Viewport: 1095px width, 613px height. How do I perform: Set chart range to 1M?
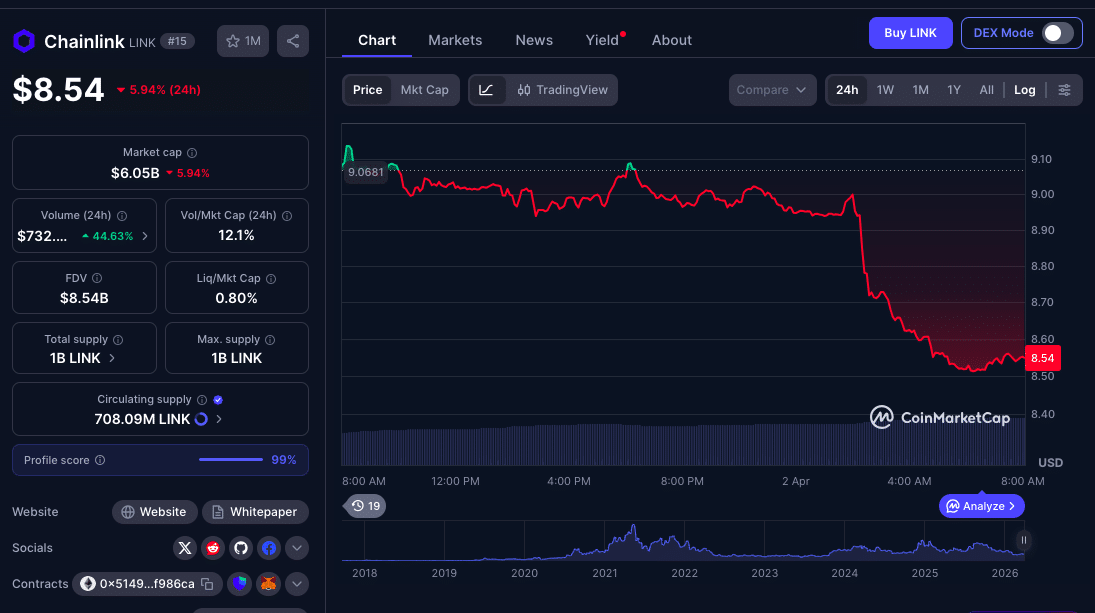coord(920,90)
